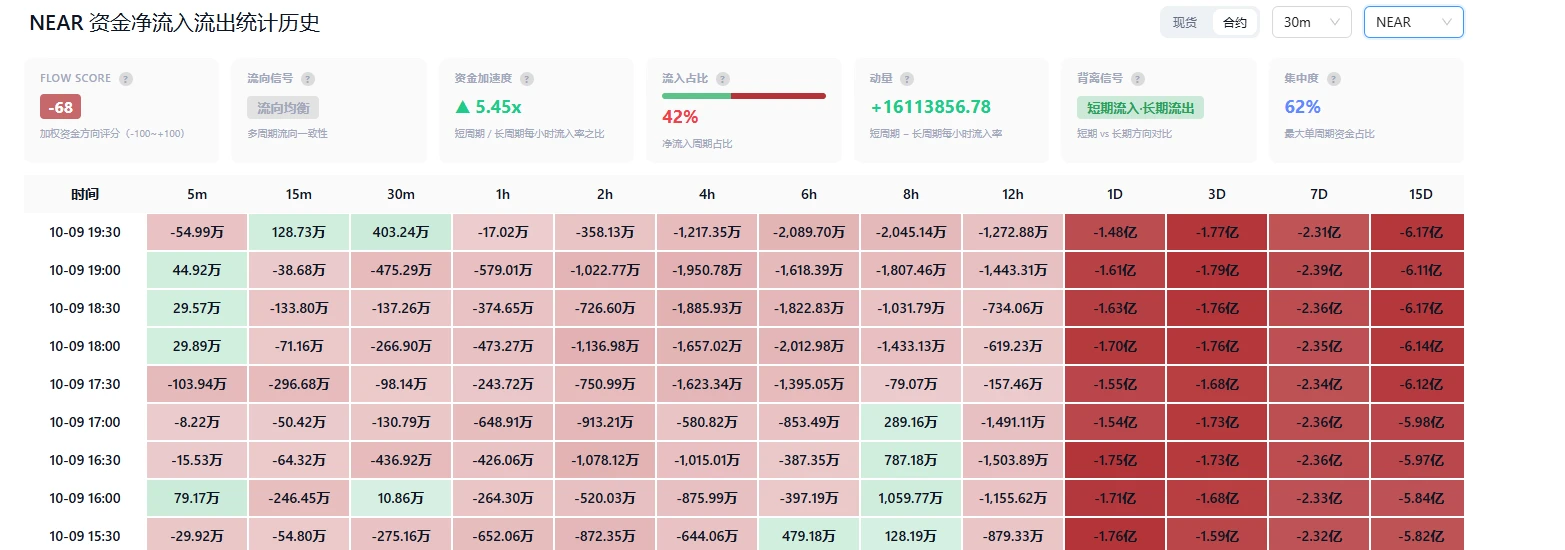The height and width of the screenshot is (550, 1565).
Task: Click the 1h column header
Action: coord(503,194)
